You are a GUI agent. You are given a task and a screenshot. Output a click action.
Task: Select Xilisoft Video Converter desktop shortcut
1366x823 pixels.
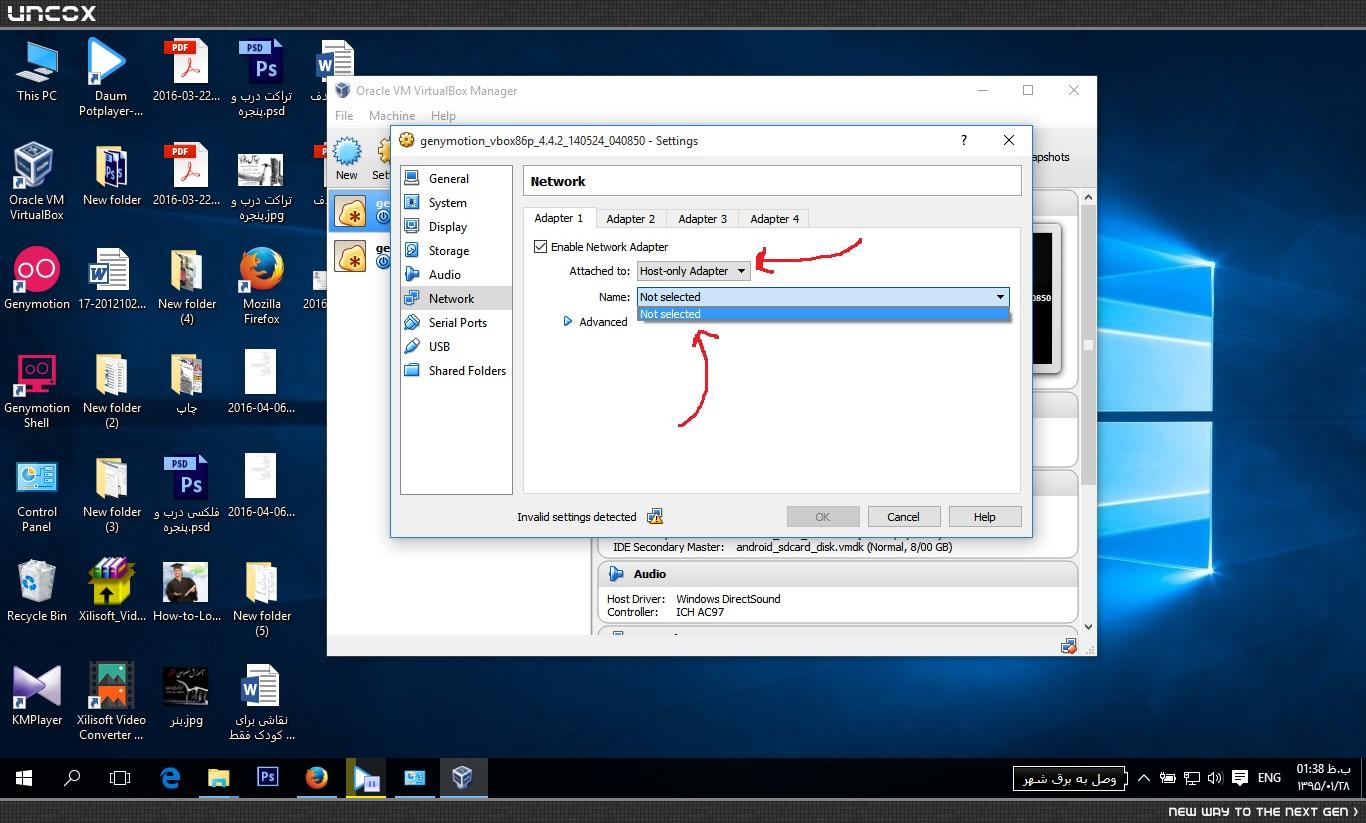[x=111, y=702]
